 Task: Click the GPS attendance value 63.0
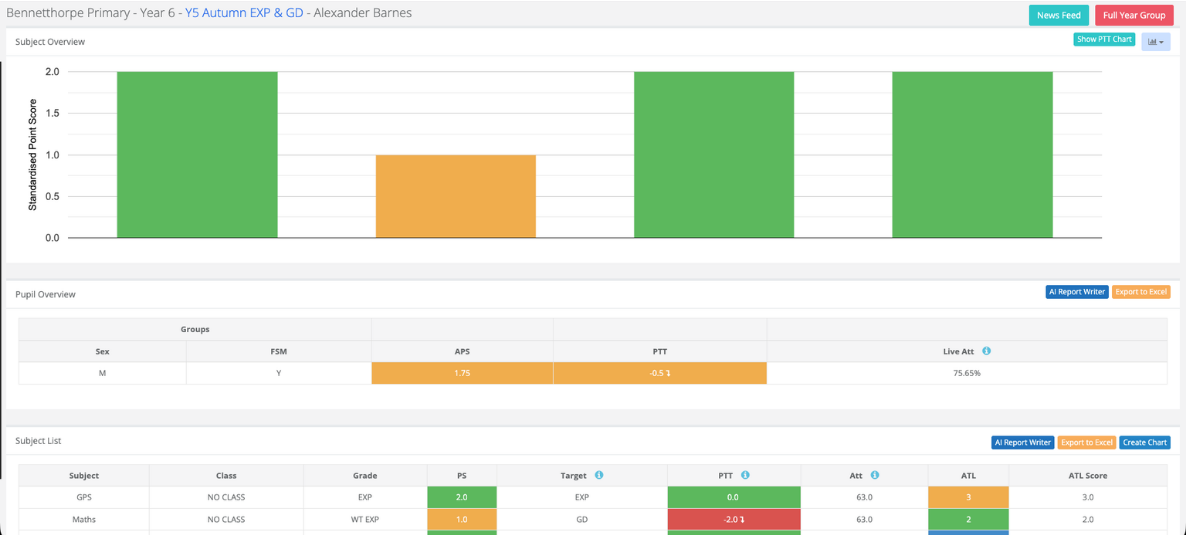click(x=865, y=497)
